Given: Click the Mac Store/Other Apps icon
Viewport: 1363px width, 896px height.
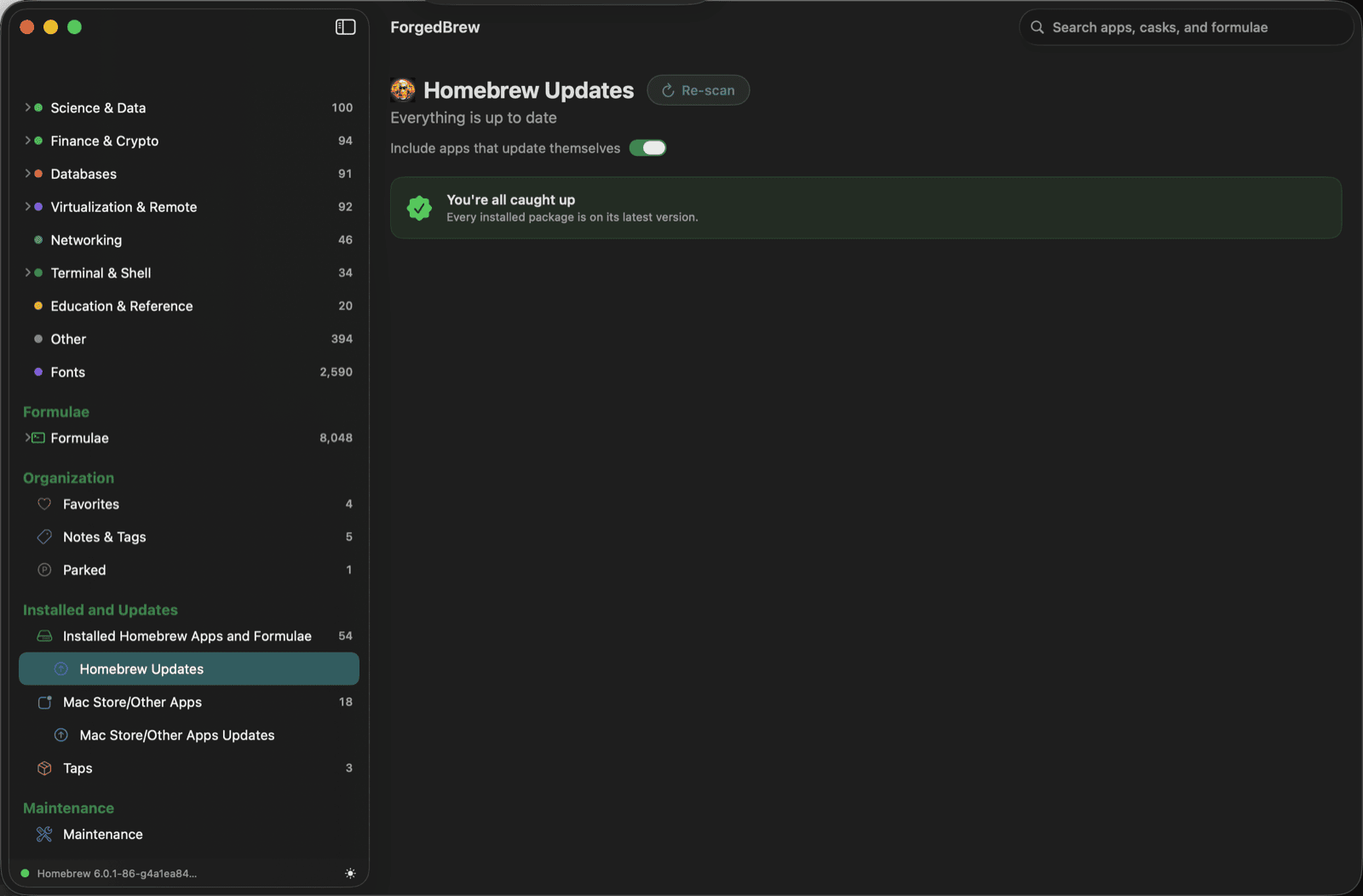Looking at the screenshot, I should 44,702.
